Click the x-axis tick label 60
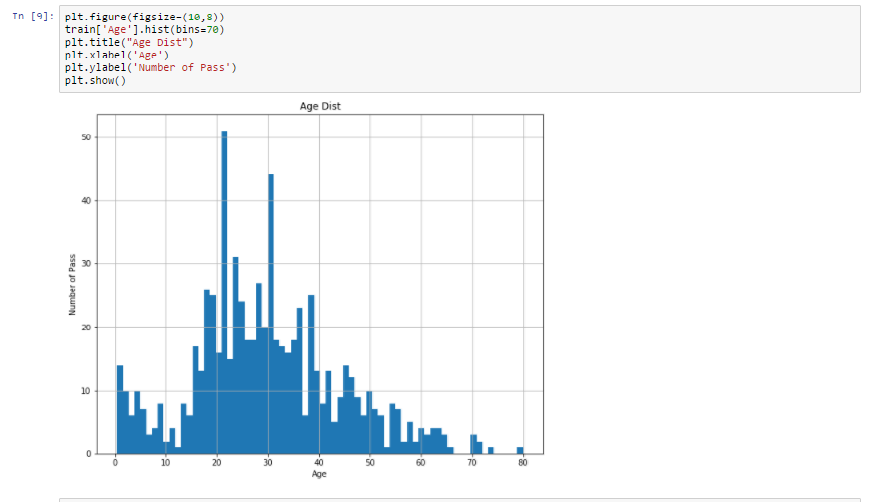 point(420,462)
